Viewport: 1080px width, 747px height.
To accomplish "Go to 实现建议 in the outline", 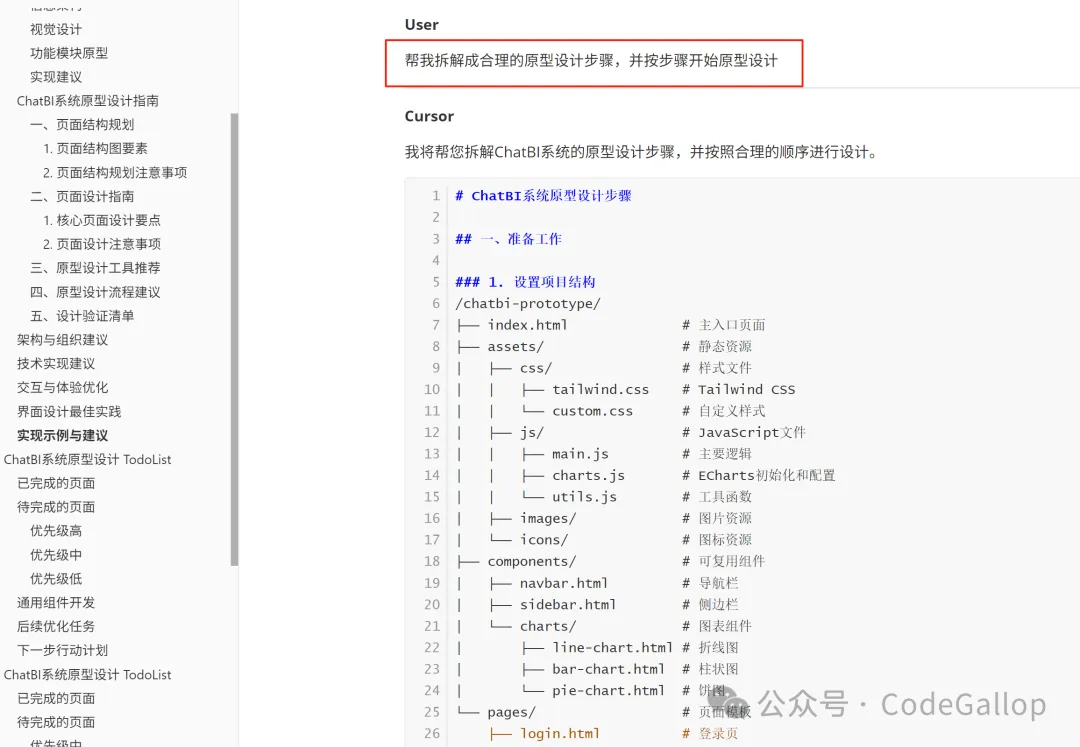I will tap(56, 77).
